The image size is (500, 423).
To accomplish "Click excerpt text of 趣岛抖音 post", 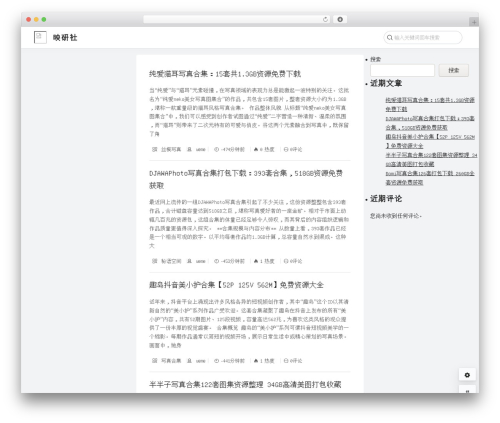I will pyautogui.click(x=249, y=323).
